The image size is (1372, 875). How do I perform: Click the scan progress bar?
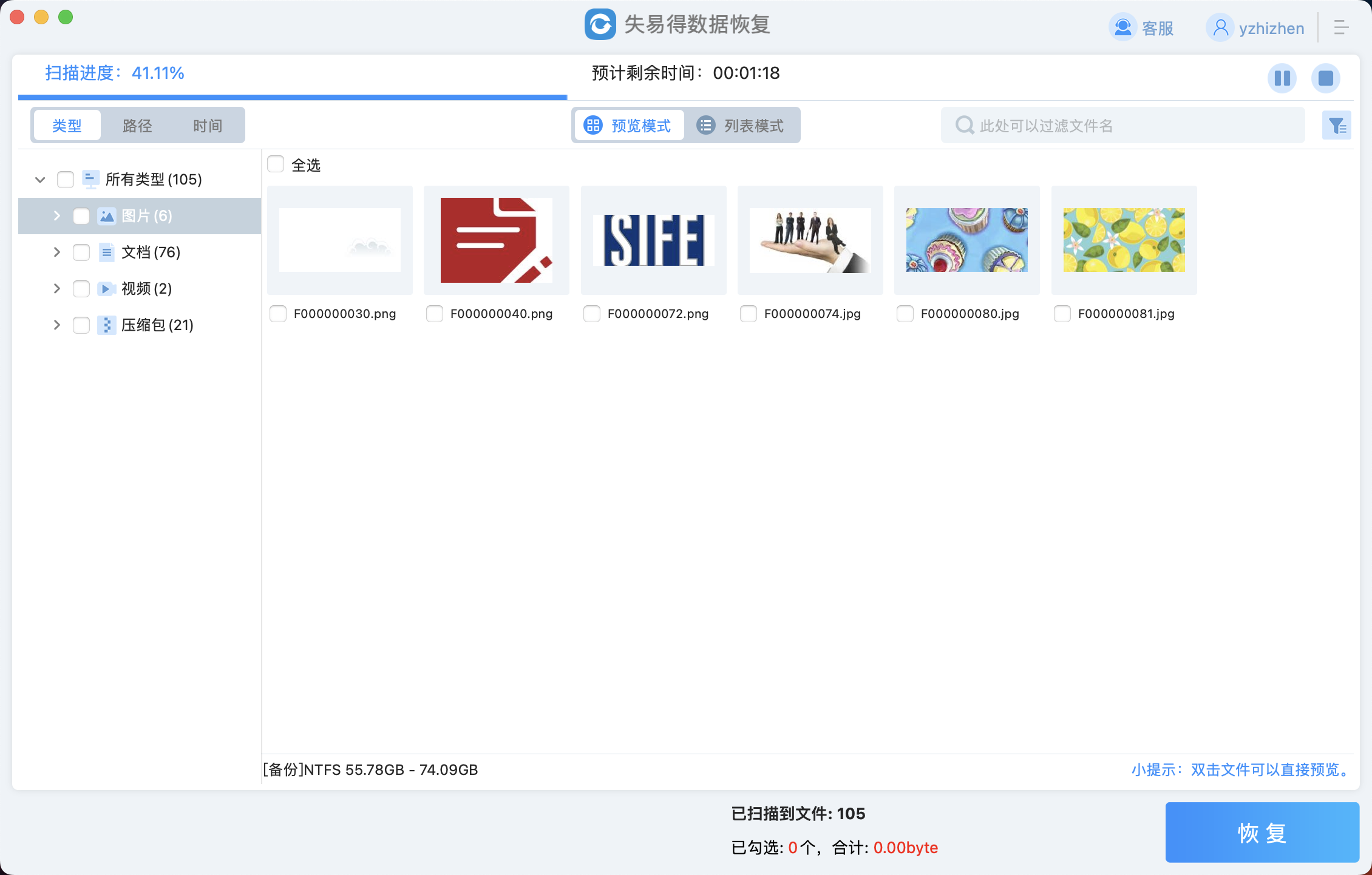[293, 97]
